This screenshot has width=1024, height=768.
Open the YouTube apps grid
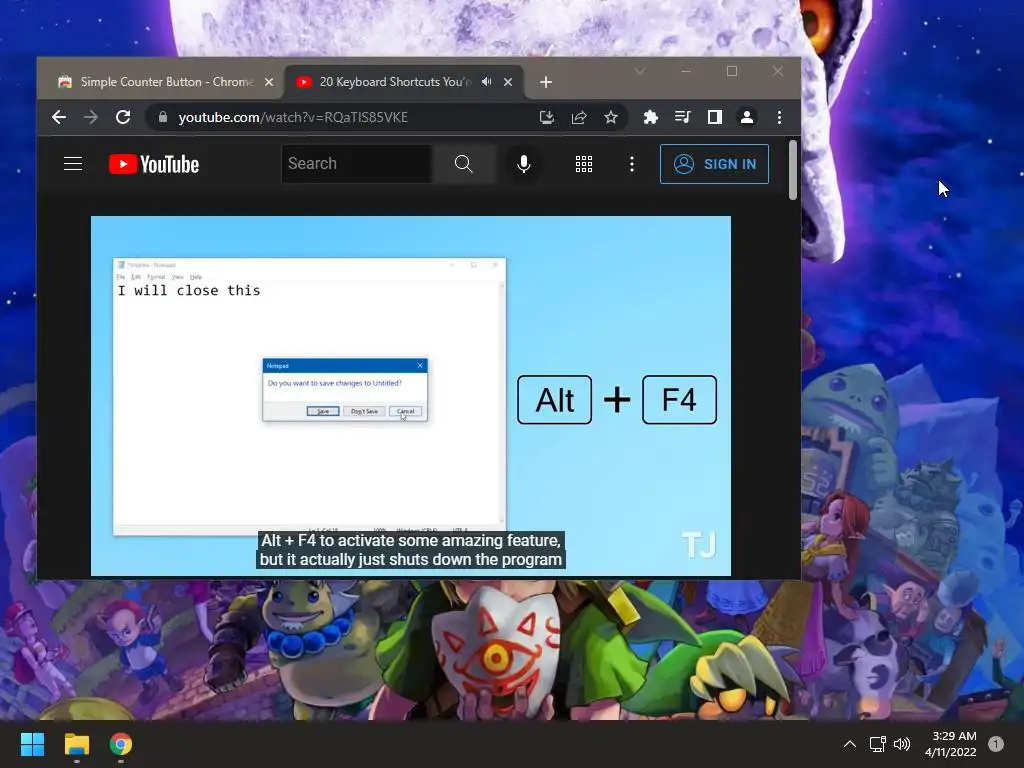pyautogui.click(x=584, y=164)
